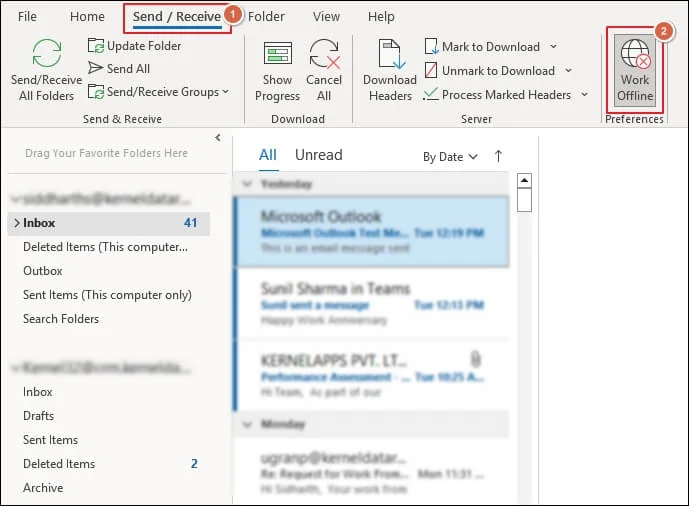The height and width of the screenshot is (506, 689).
Task: Reverse sort order with the arrow
Action: pos(498,156)
